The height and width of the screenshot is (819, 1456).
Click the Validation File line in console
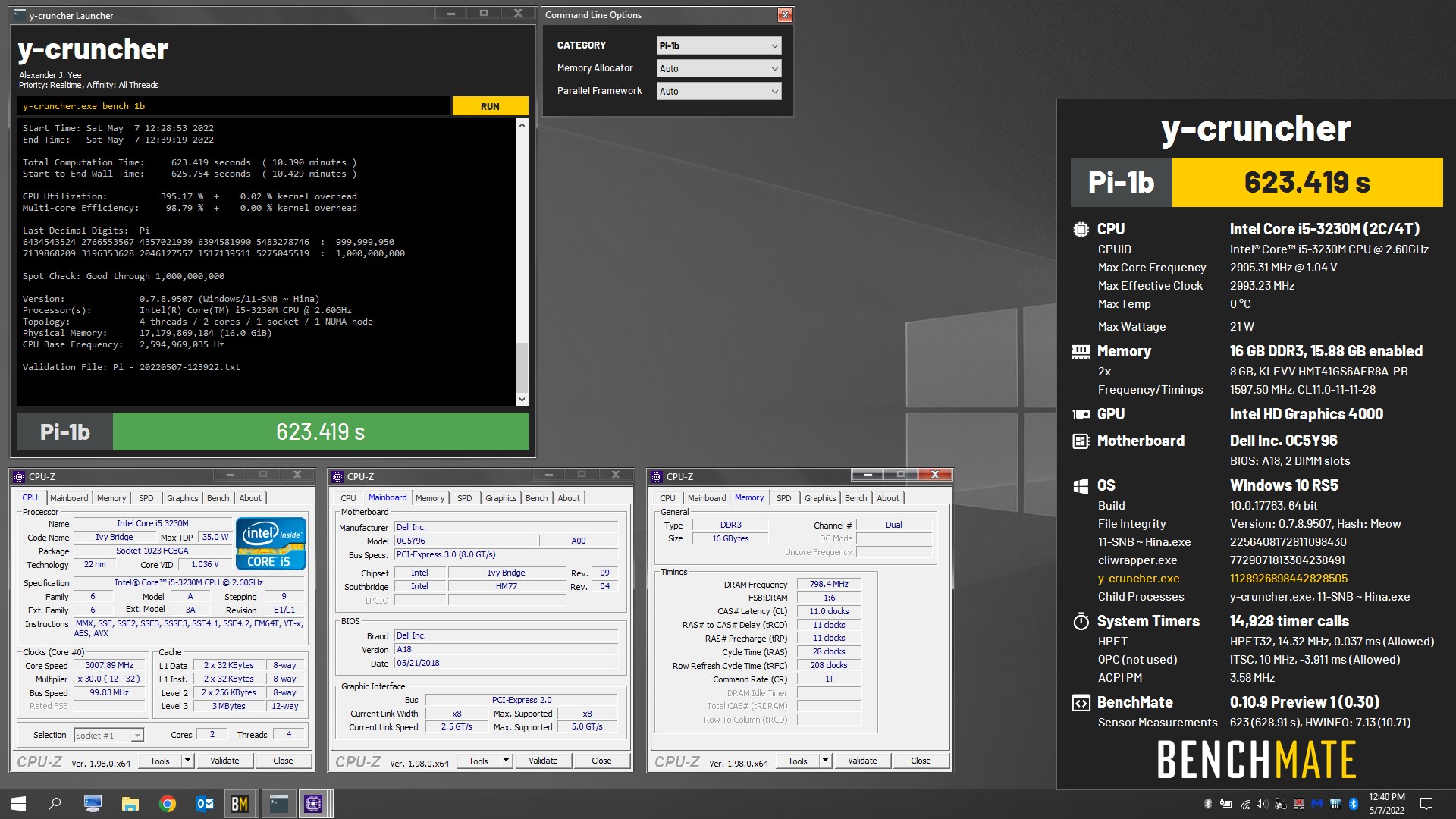pos(131,367)
